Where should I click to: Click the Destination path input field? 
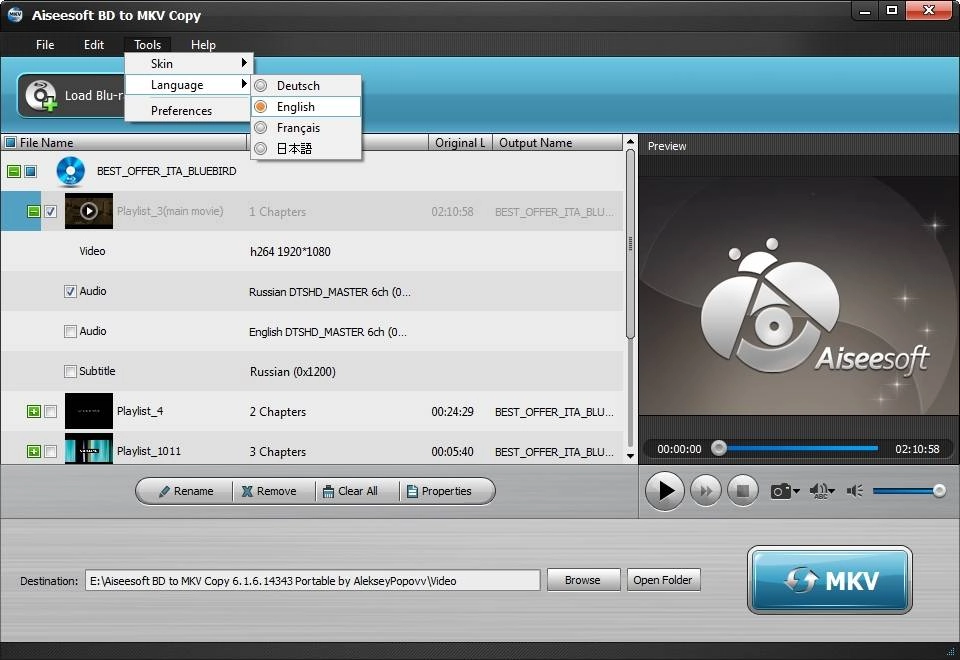pyautogui.click(x=312, y=580)
